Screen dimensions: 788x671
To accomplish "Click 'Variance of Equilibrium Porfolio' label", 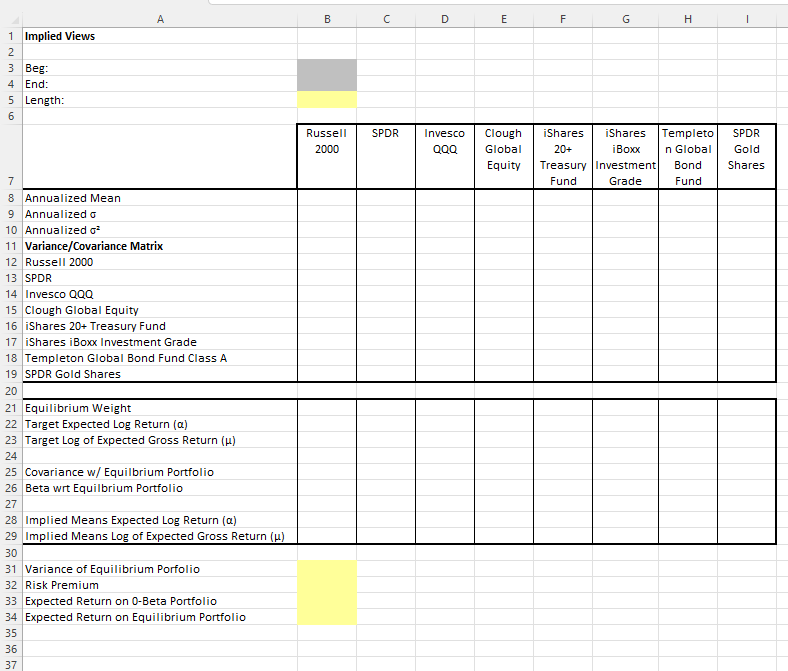I will 160,569.
